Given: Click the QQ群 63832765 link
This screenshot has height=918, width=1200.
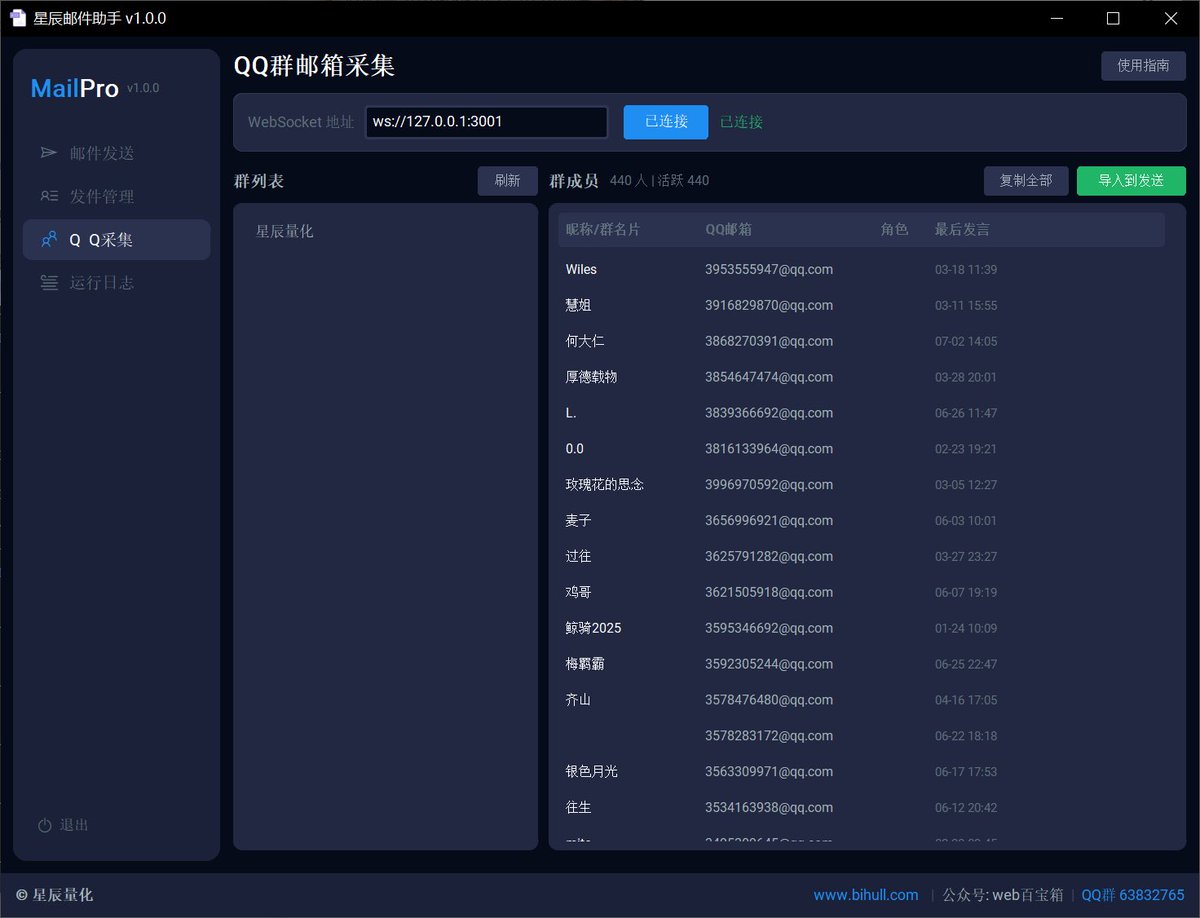Looking at the screenshot, I should coord(1133,895).
